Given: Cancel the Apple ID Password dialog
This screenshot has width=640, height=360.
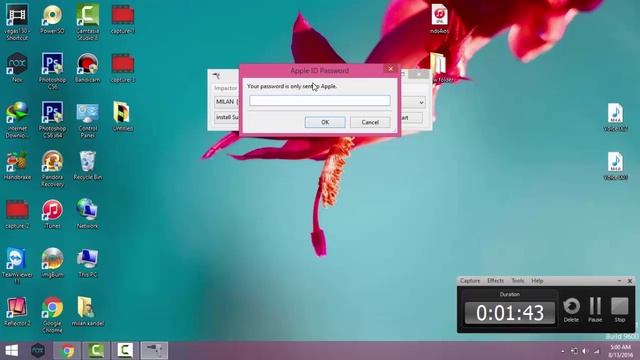Looking at the screenshot, I should (x=370, y=122).
